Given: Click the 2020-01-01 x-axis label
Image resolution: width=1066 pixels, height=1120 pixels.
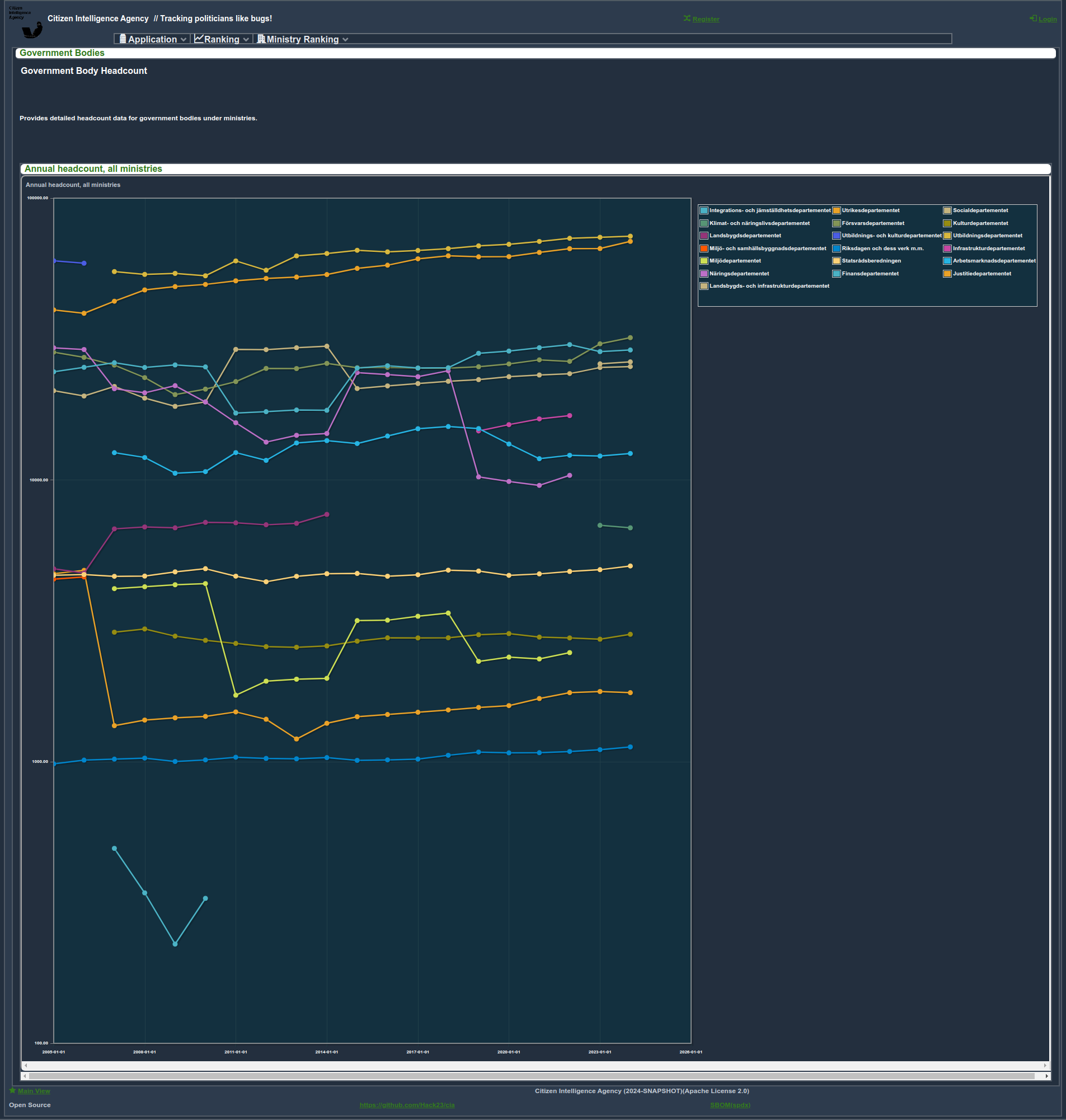Looking at the screenshot, I should (509, 1052).
